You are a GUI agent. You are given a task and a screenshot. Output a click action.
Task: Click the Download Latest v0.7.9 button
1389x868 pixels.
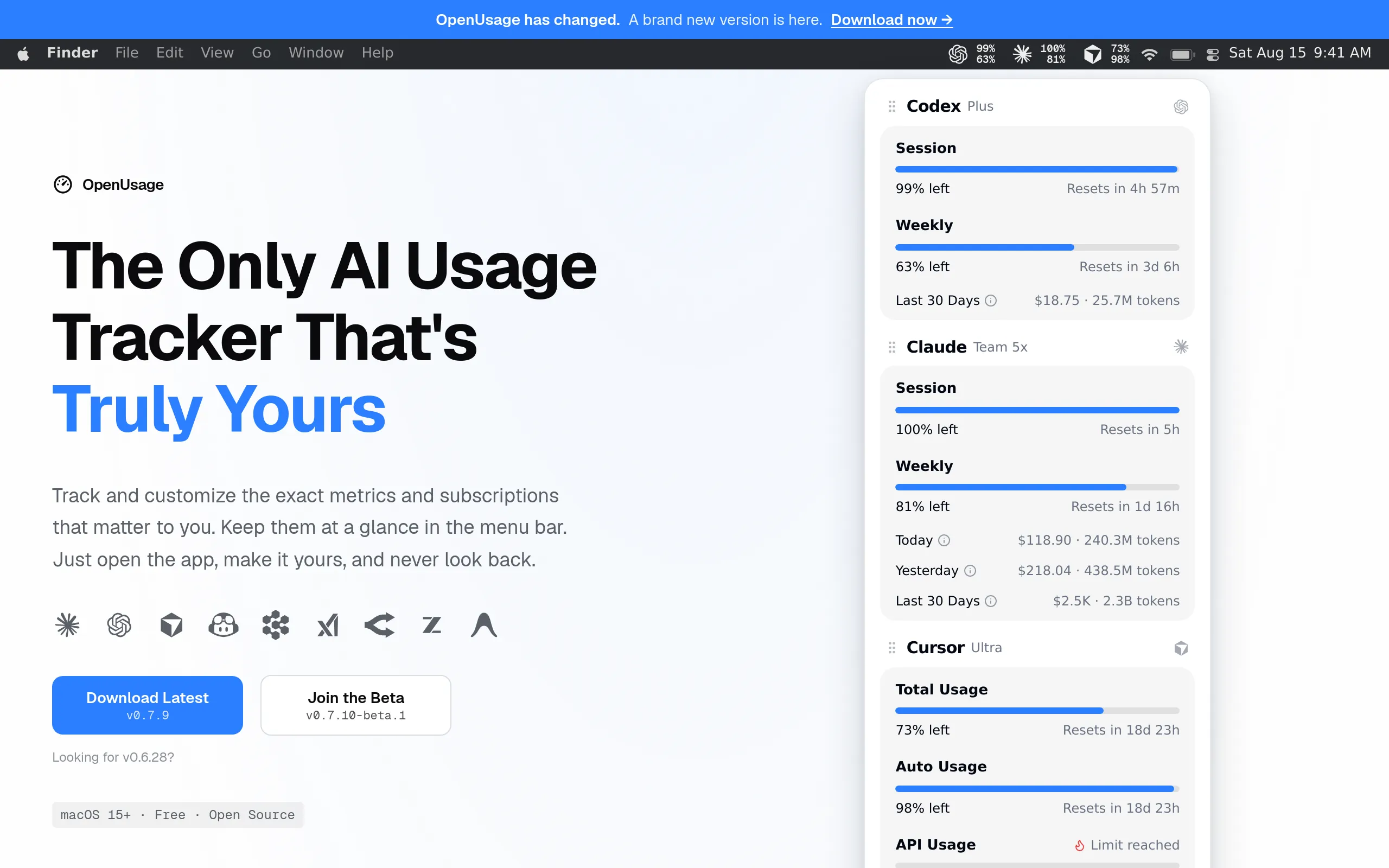click(148, 705)
